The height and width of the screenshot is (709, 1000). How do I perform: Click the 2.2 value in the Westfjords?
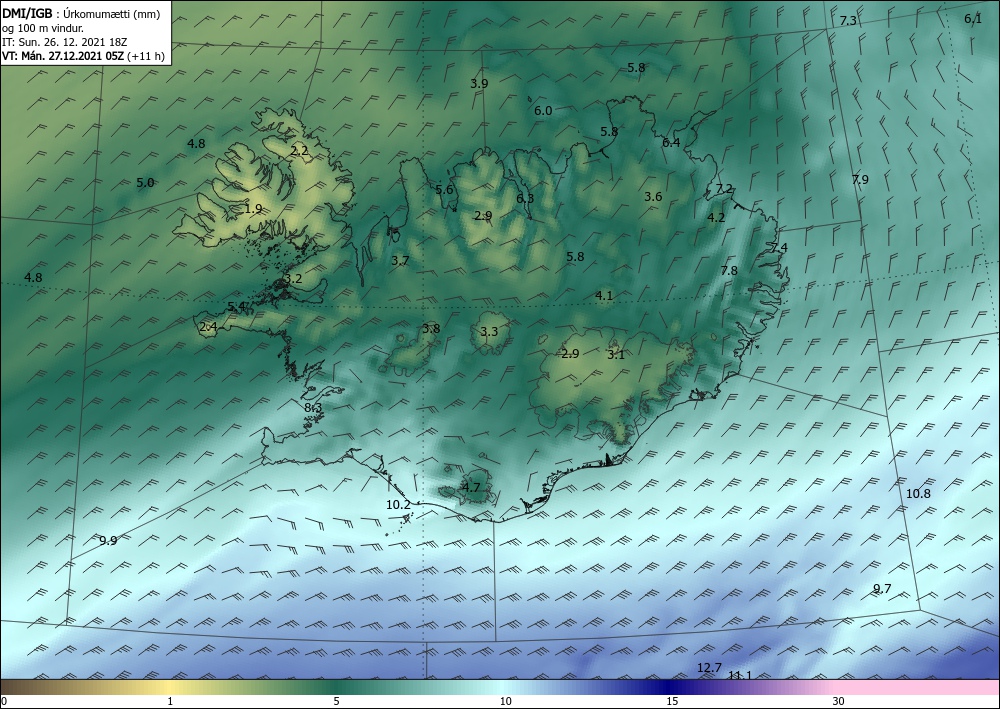pos(299,151)
